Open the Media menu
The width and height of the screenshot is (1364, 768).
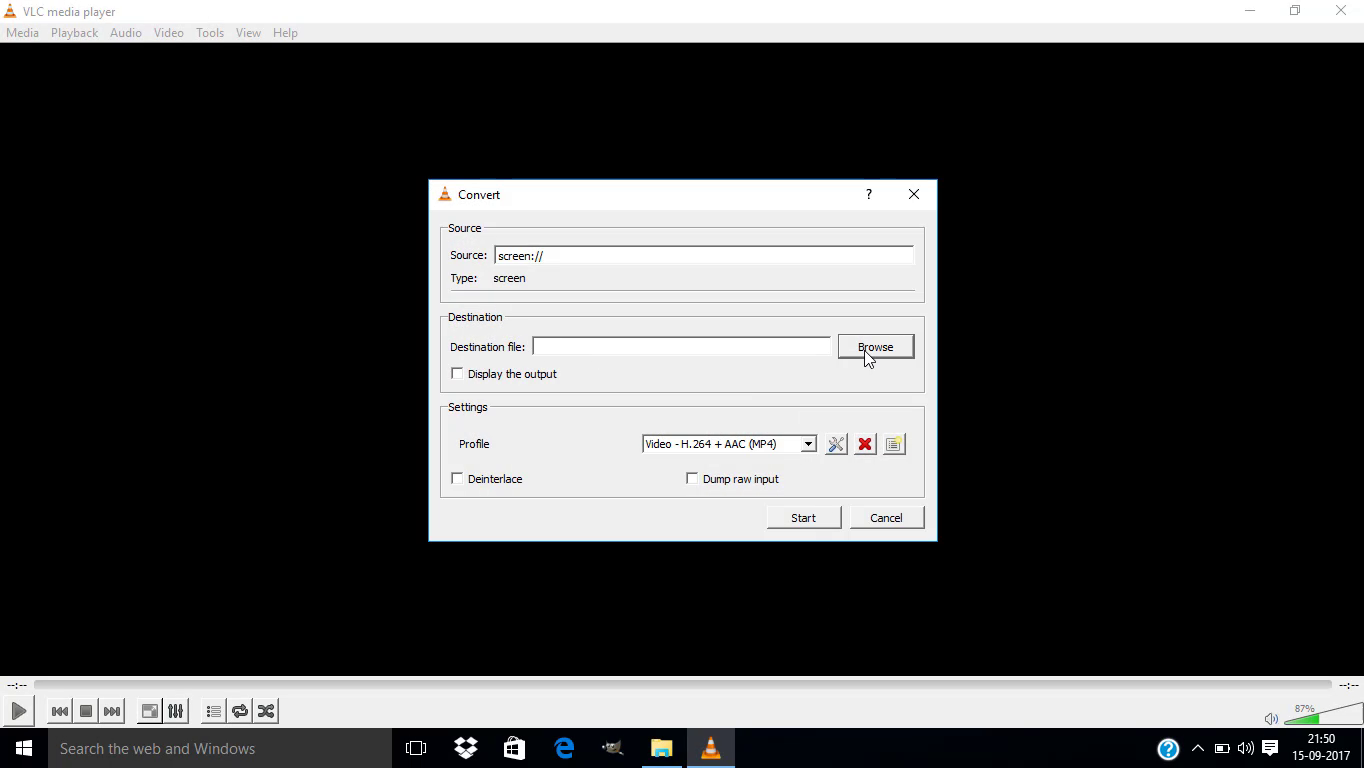point(22,32)
